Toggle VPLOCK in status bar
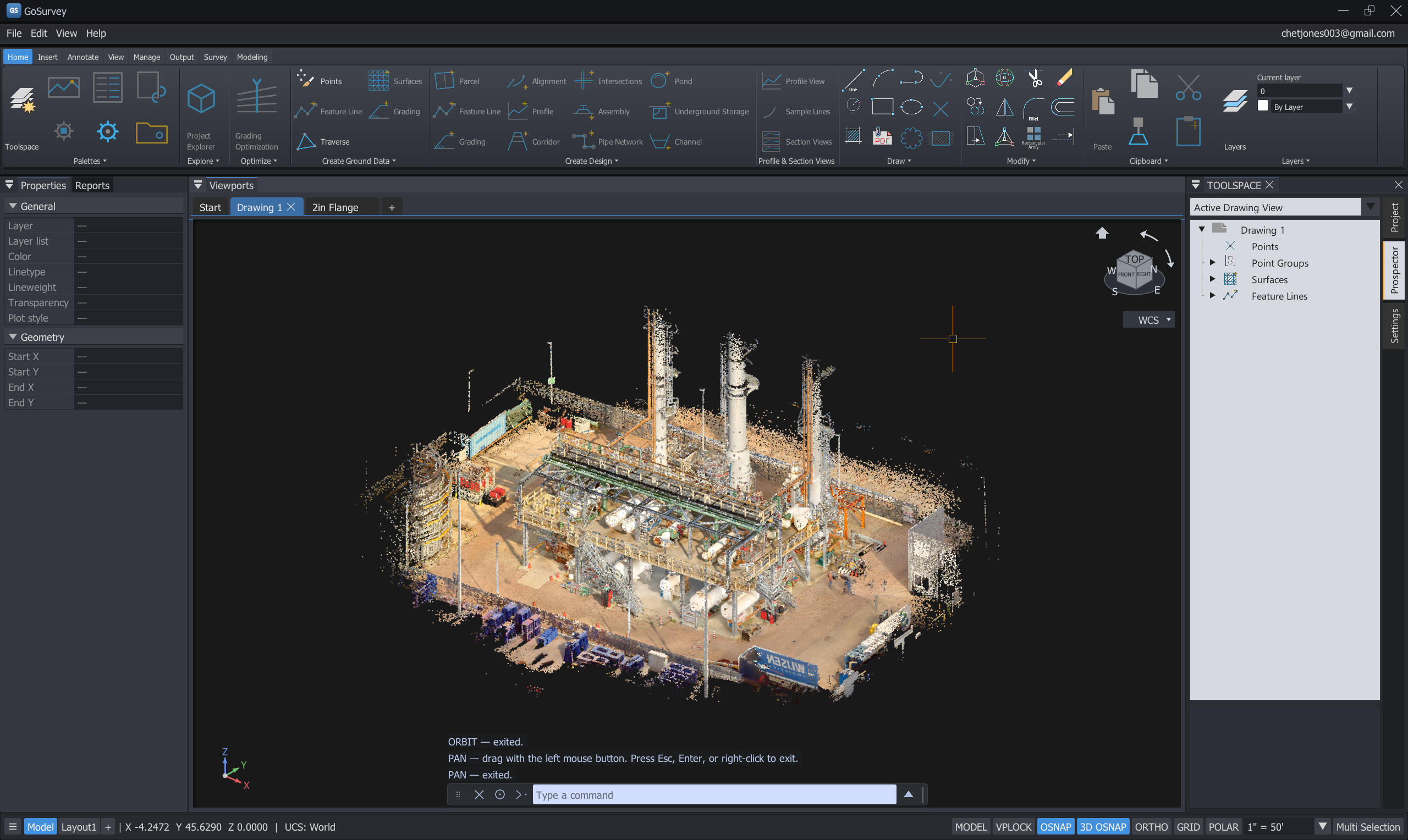 coord(1014,826)
